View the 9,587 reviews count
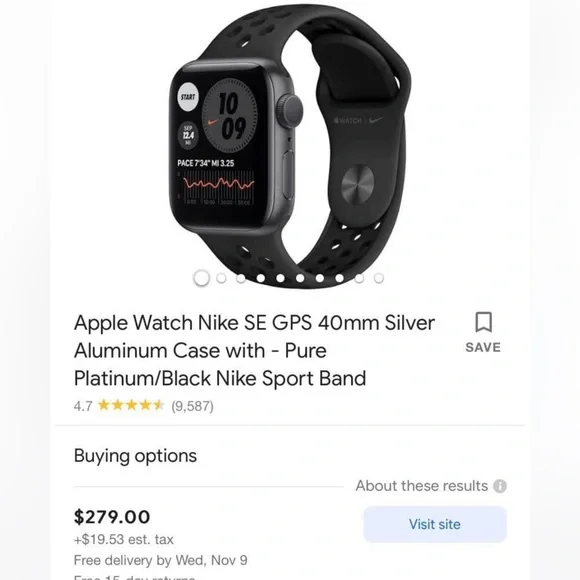The height and width of the screenshot is (580, 580). click(192, 406)
